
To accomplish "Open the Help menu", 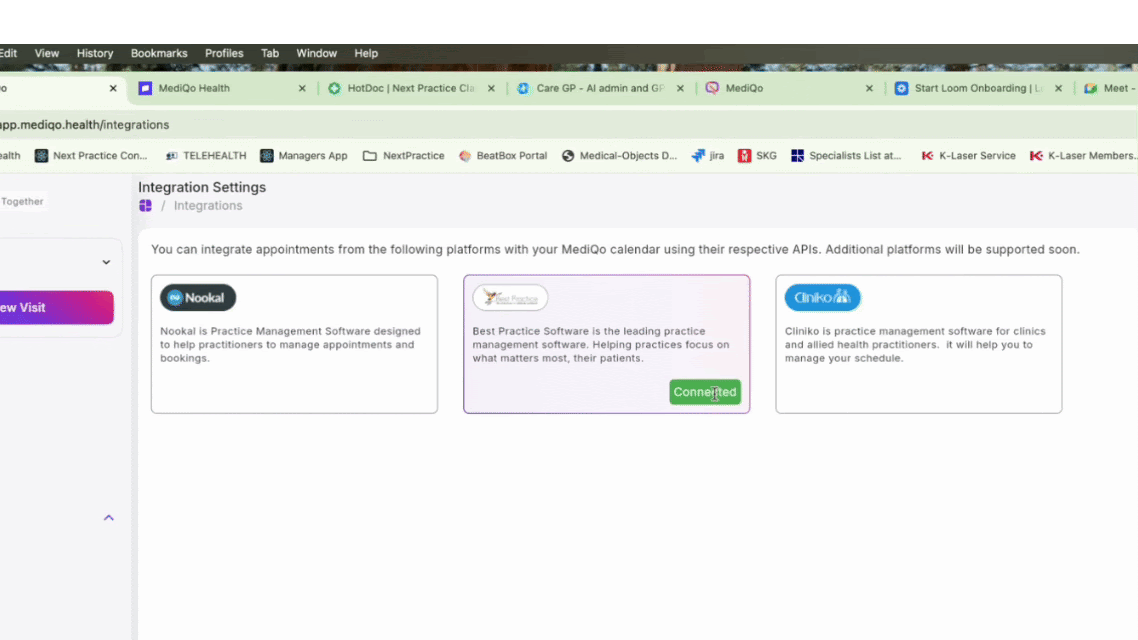I will (x=366, y=53).
